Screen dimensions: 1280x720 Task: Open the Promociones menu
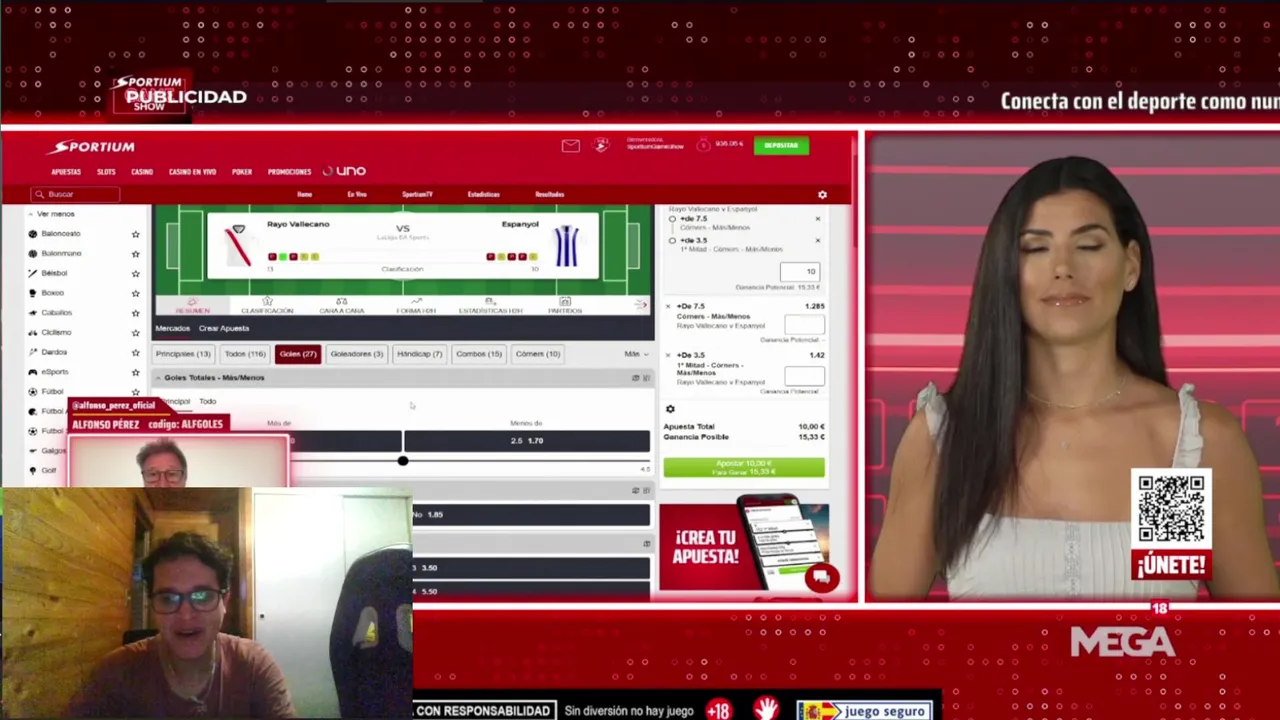pyautogui.click(x=289, y=172)
